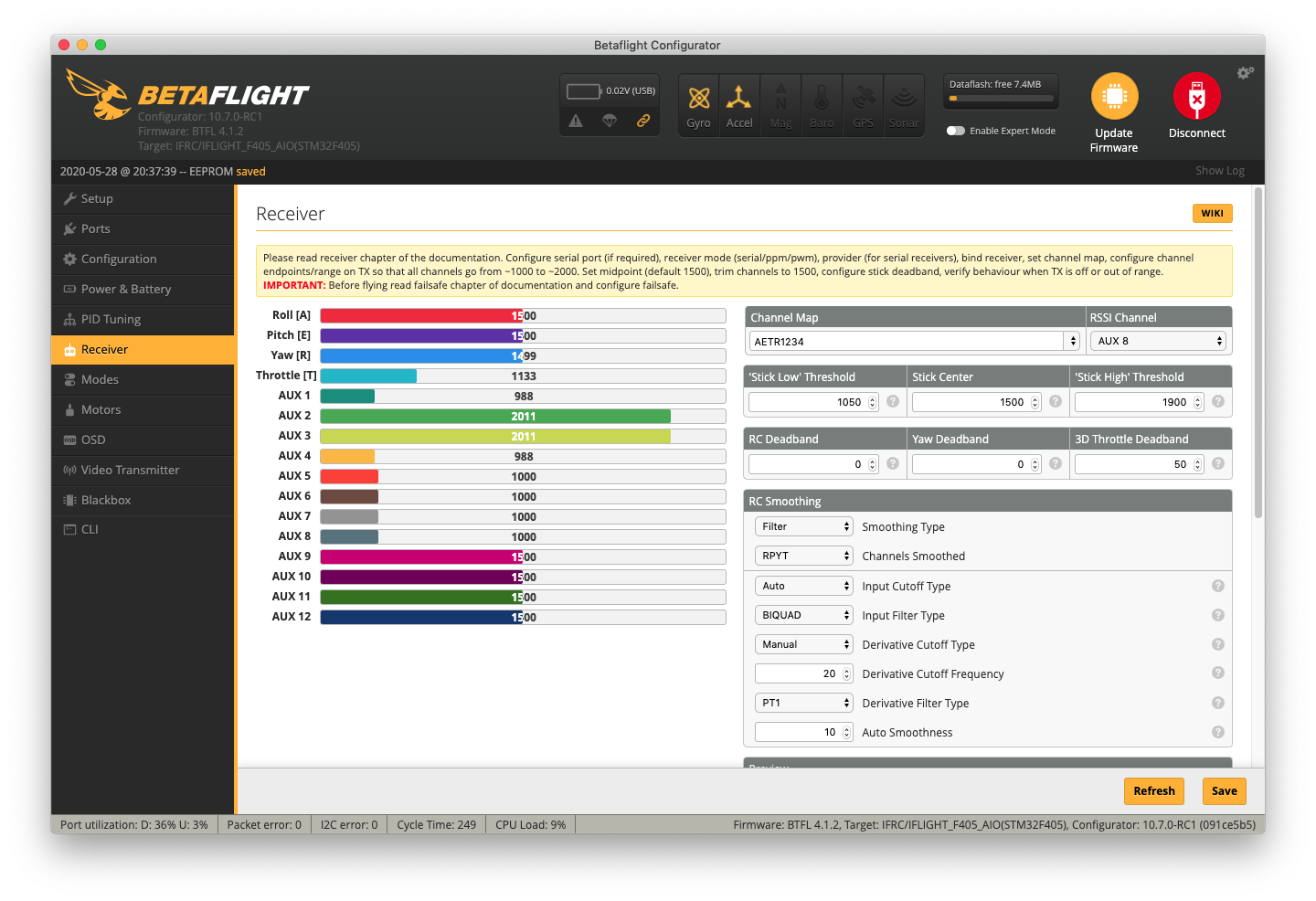1316x901 pixels.
Task: Toggle Enable Expert Mode switch
Action: 956,131
